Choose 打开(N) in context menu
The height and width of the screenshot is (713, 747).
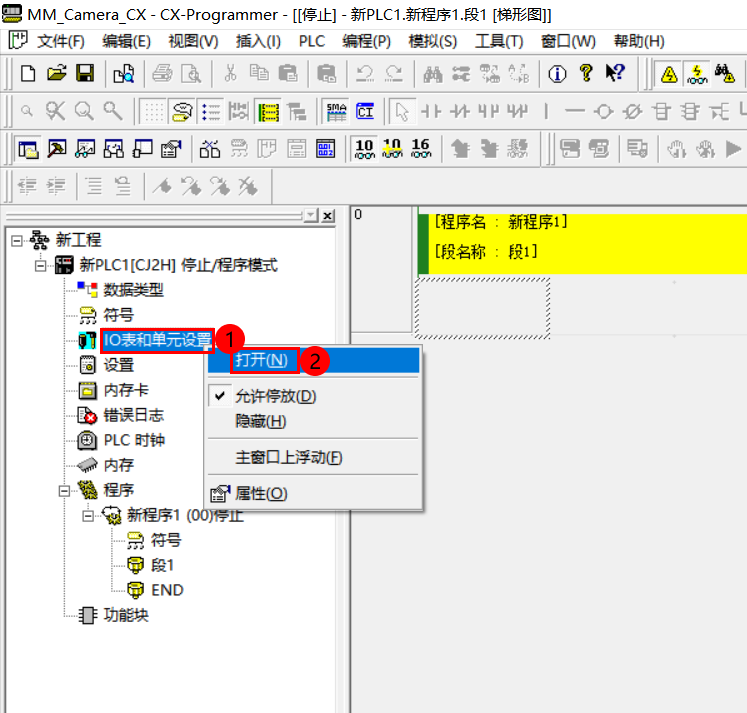(x=313, y=360)
